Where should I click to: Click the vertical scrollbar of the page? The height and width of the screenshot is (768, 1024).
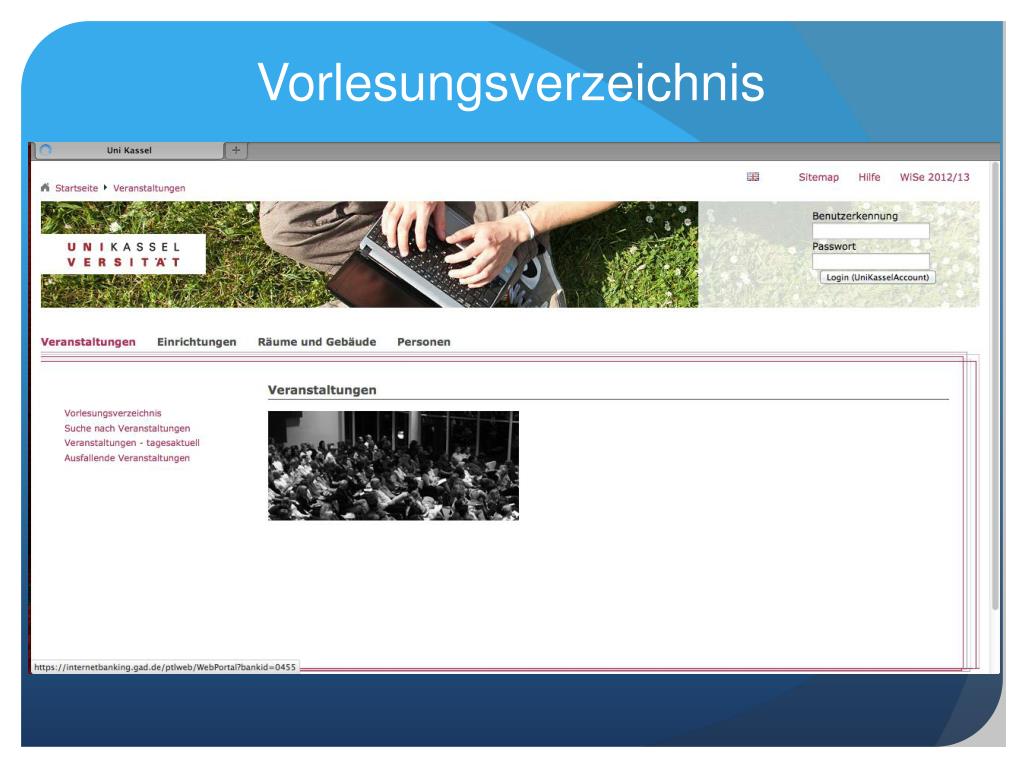tap(995, 385)
